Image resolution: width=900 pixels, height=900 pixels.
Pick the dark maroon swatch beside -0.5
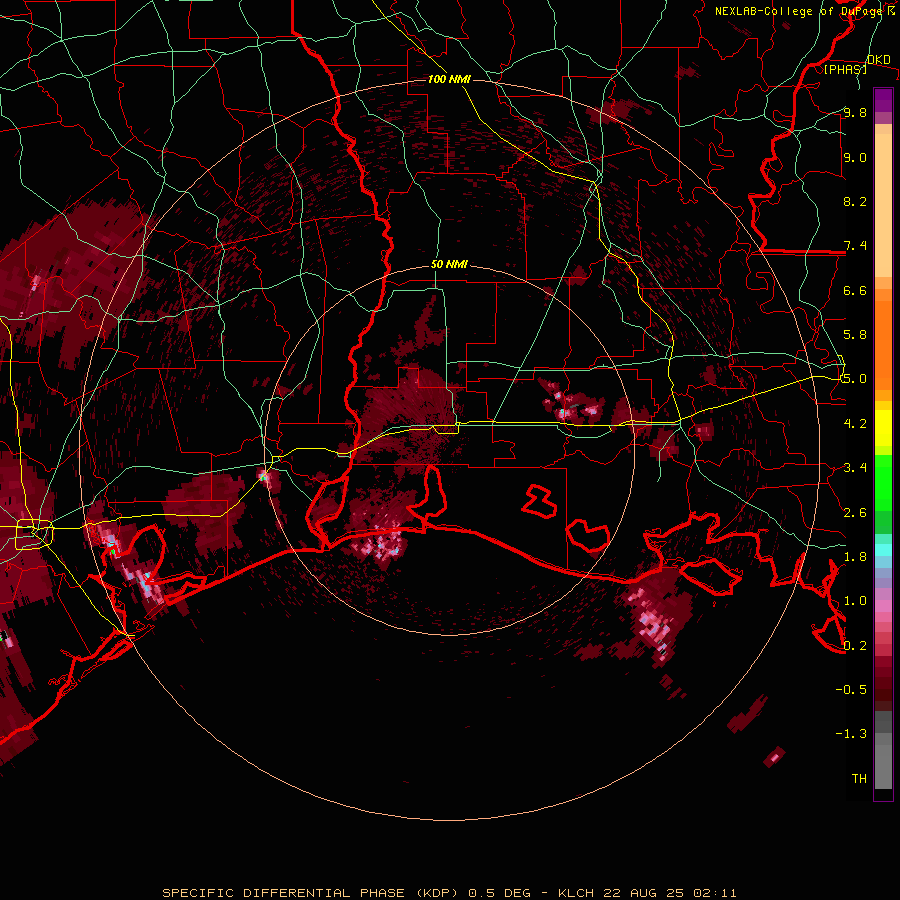(883, 689)
